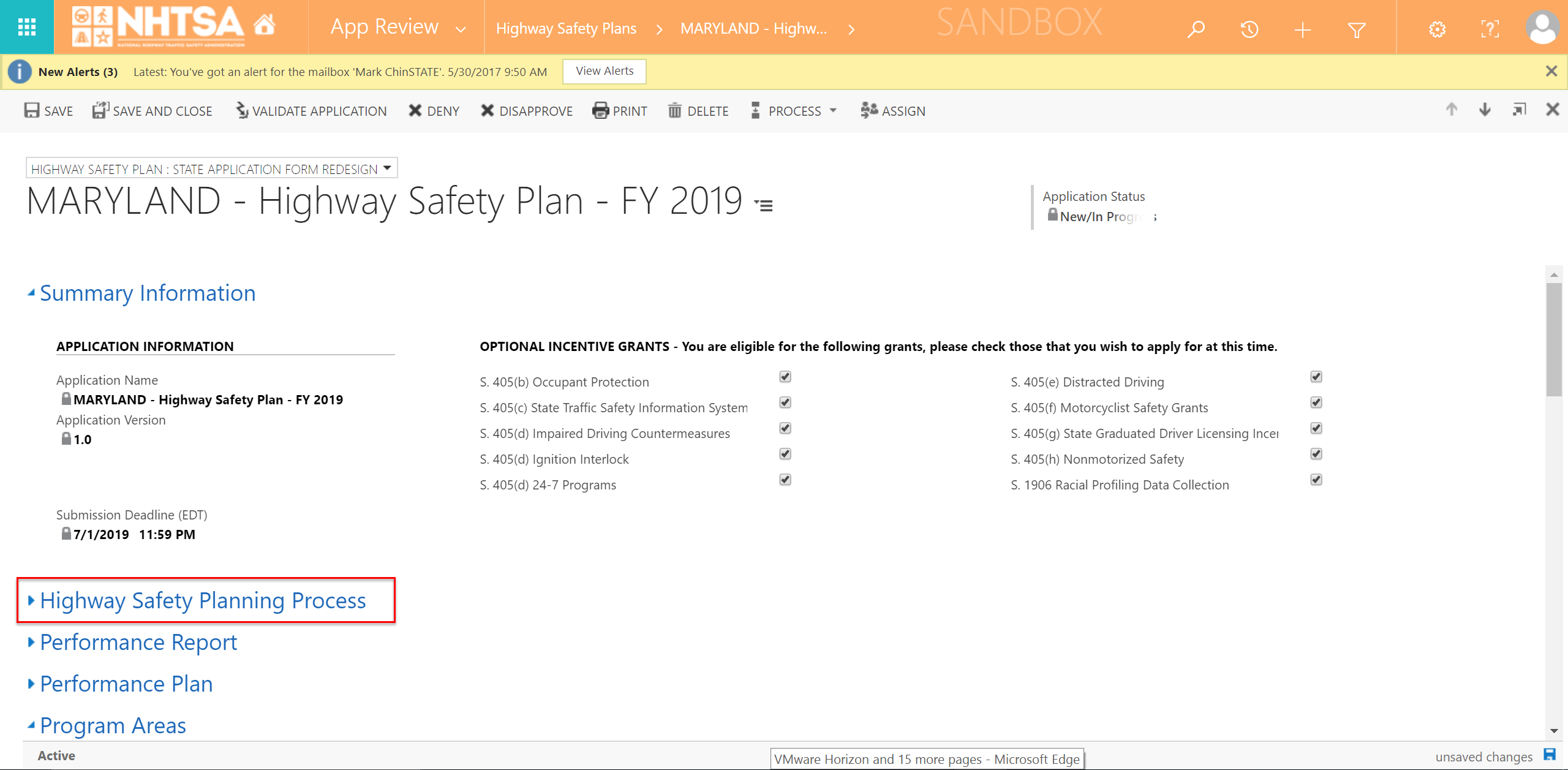Image resolution: width=1568 pixels, height=770 pixels.
Task: Open recently viewed items clock icon
Action: pos(1249,29)
